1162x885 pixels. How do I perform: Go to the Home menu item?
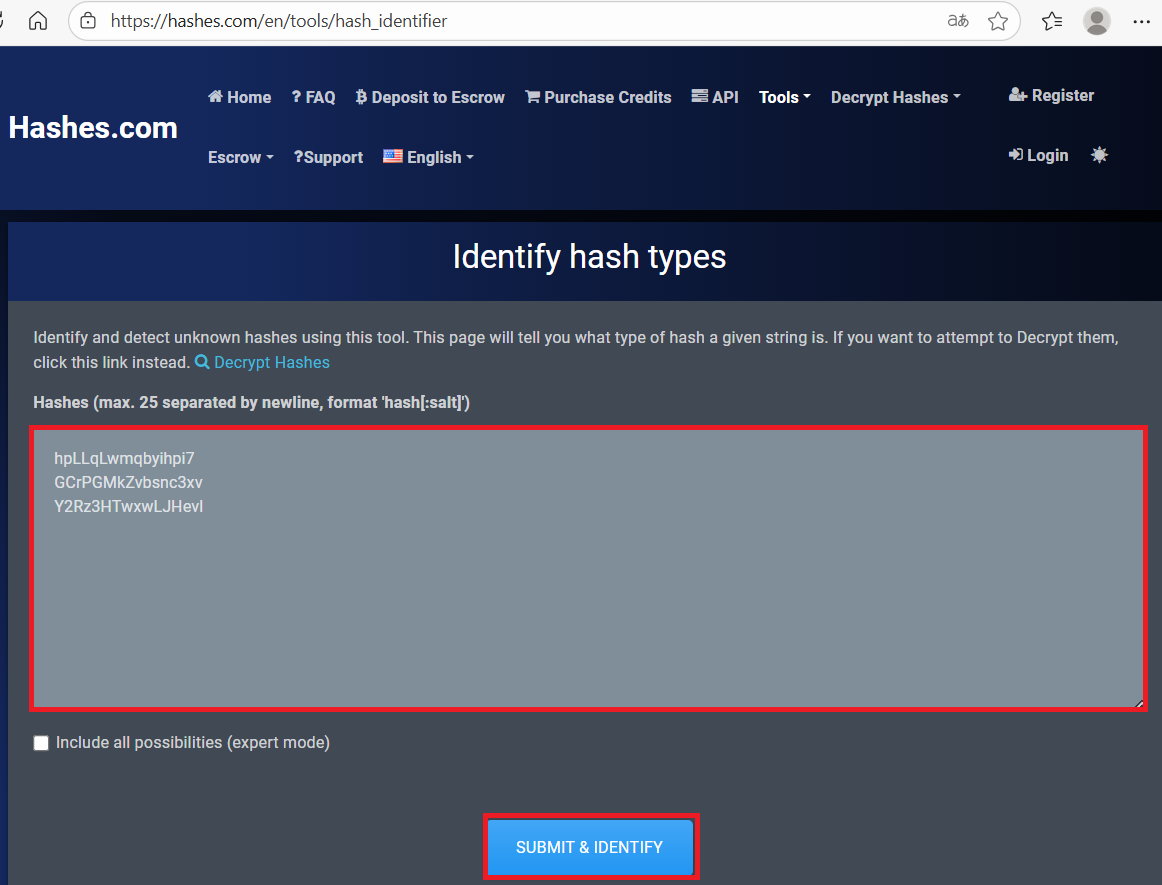pyautogui.click(x=239, y=97)
